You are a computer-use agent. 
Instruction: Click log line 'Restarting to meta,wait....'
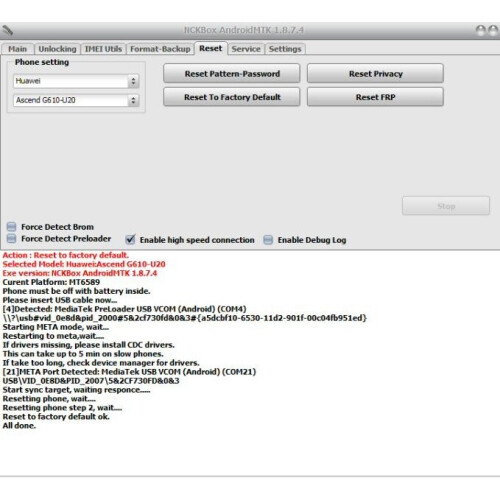(53, 336)
